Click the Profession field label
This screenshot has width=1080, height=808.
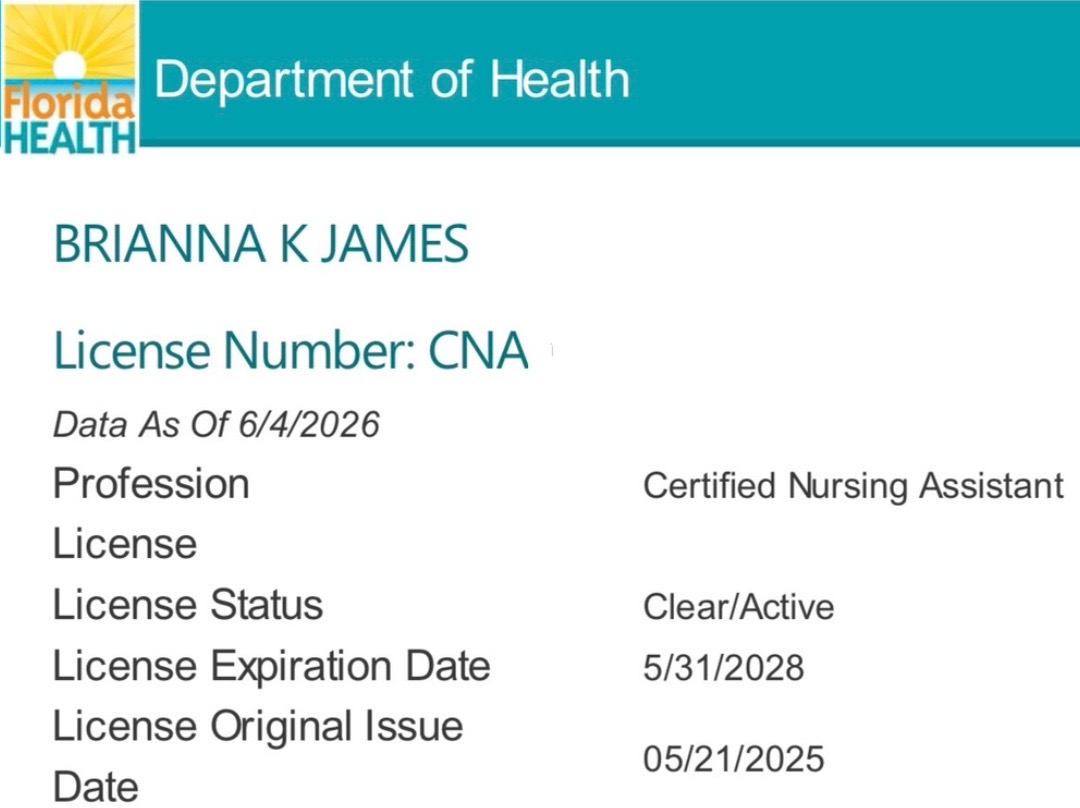coord(151,484)
